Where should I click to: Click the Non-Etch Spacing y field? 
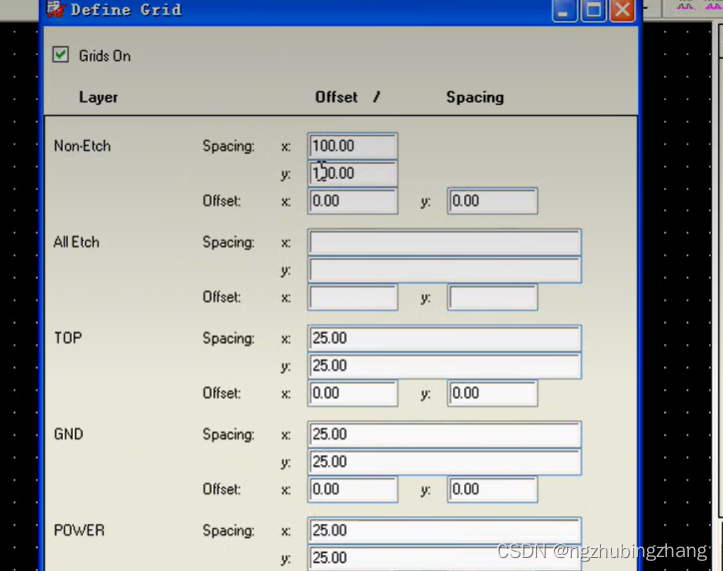[x=353, y=173]
